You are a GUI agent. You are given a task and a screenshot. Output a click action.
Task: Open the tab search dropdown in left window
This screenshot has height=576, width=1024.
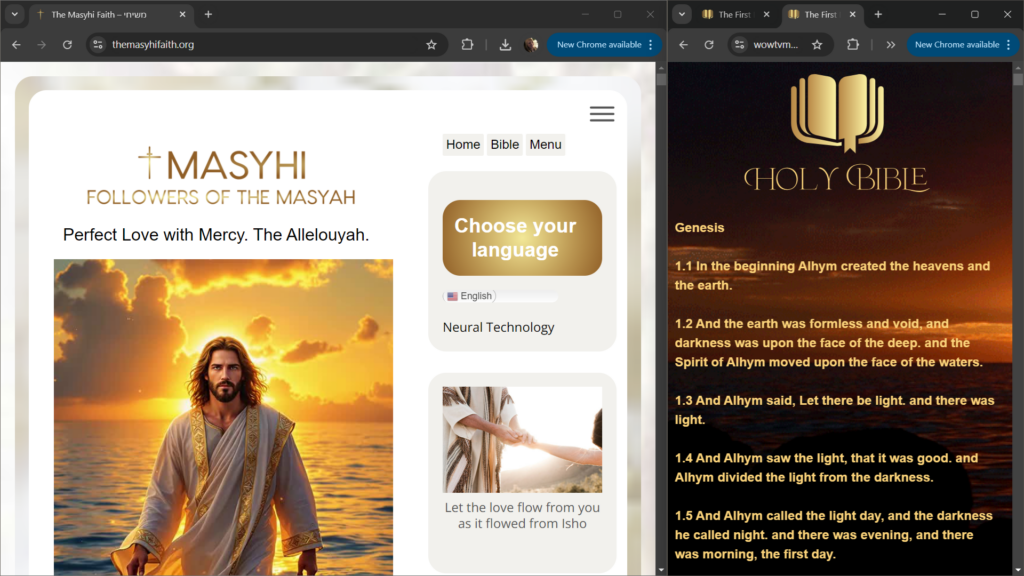(14, 14)
